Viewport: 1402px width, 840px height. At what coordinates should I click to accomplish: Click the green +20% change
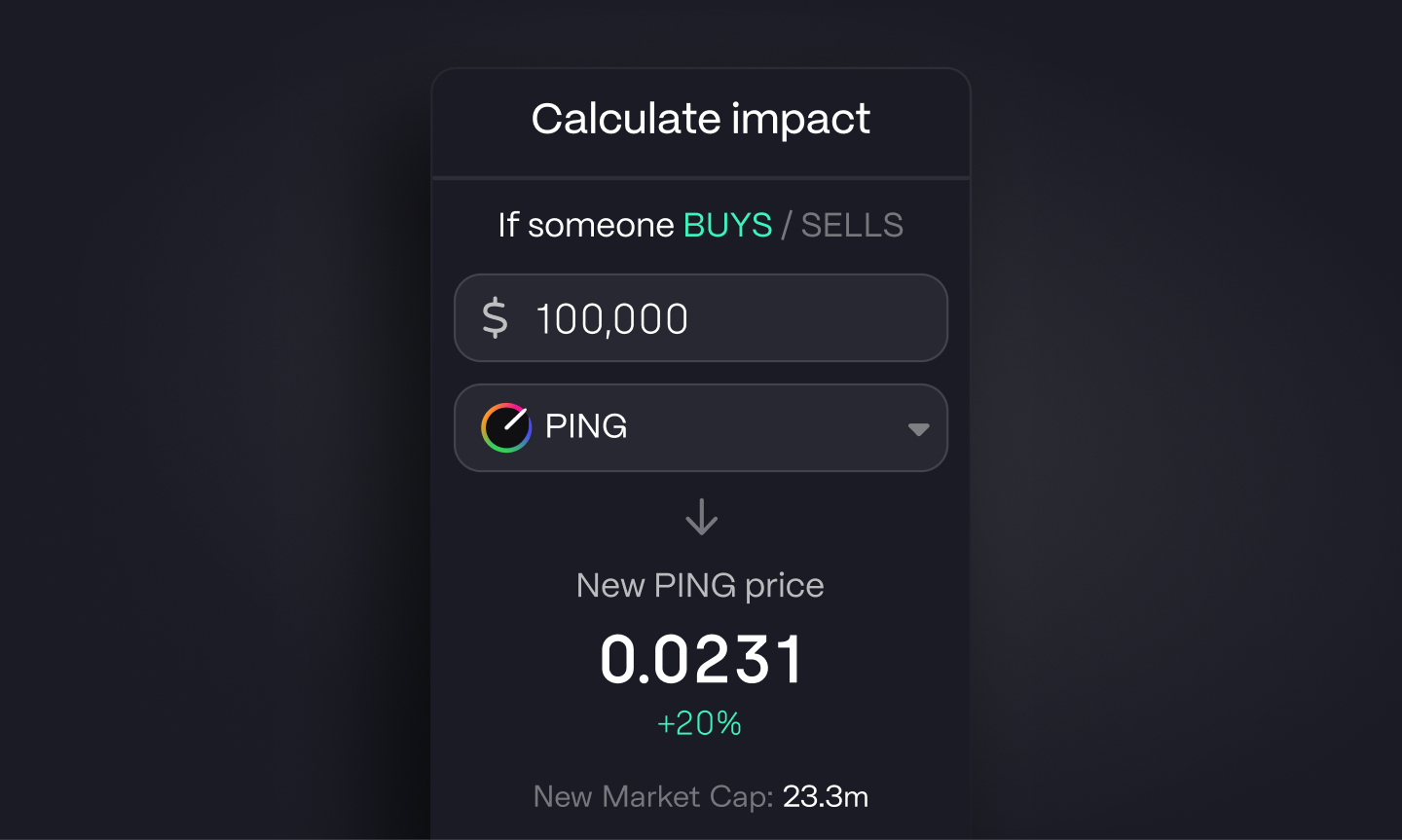click(700, 723)
